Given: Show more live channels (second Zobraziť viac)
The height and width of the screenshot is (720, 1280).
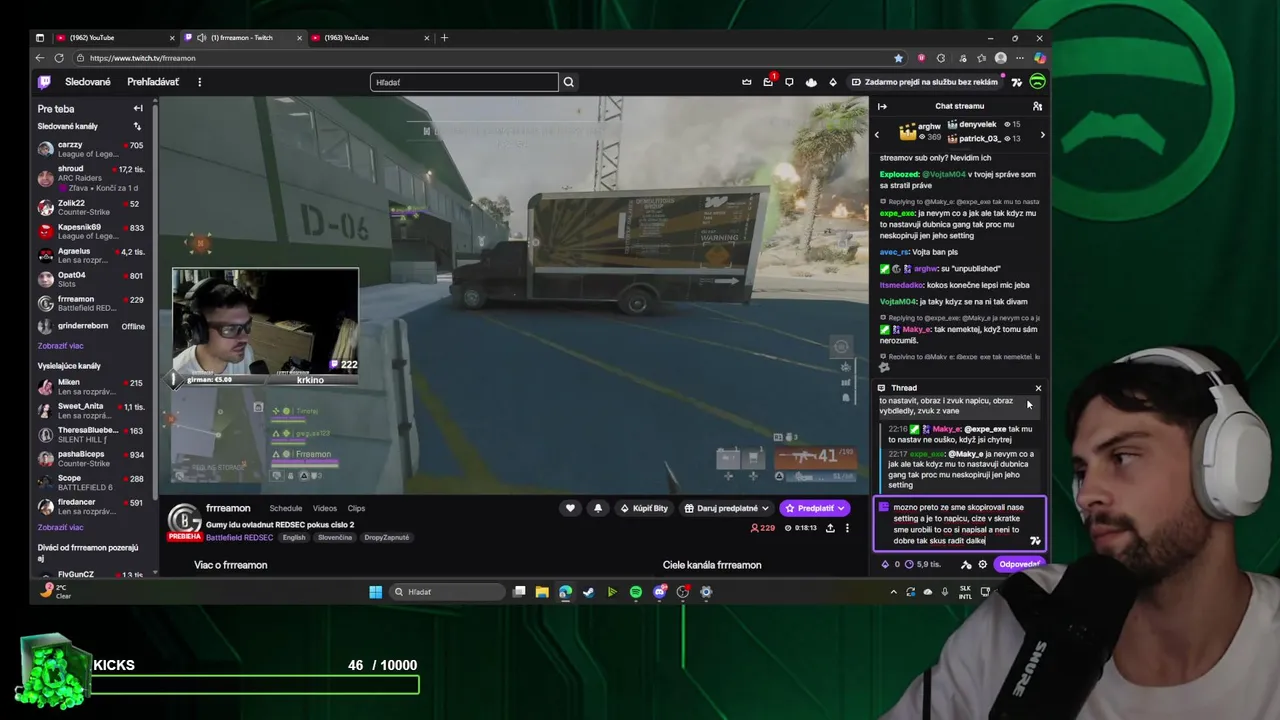Looking at the screenshot, I should tap(60, 527).
